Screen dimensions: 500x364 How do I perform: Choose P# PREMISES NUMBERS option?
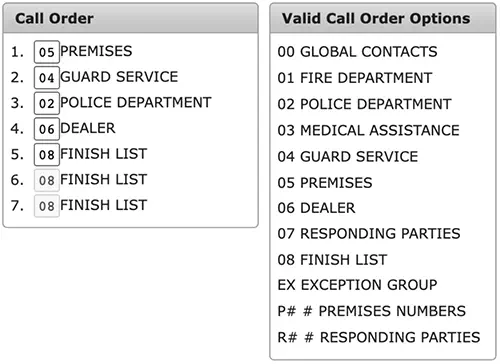pos(372,311)
